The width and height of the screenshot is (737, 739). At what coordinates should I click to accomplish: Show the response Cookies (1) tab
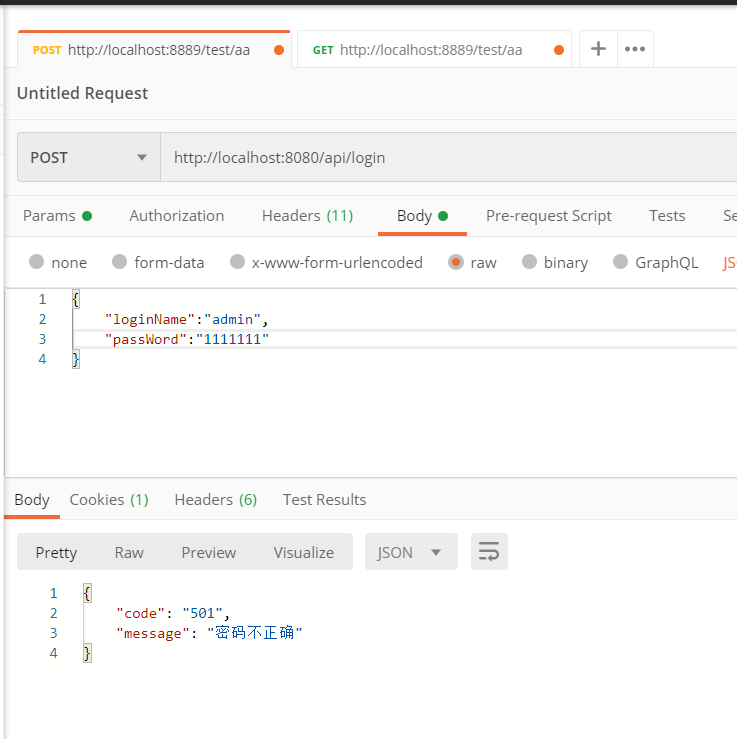click(x=109, y=500)
